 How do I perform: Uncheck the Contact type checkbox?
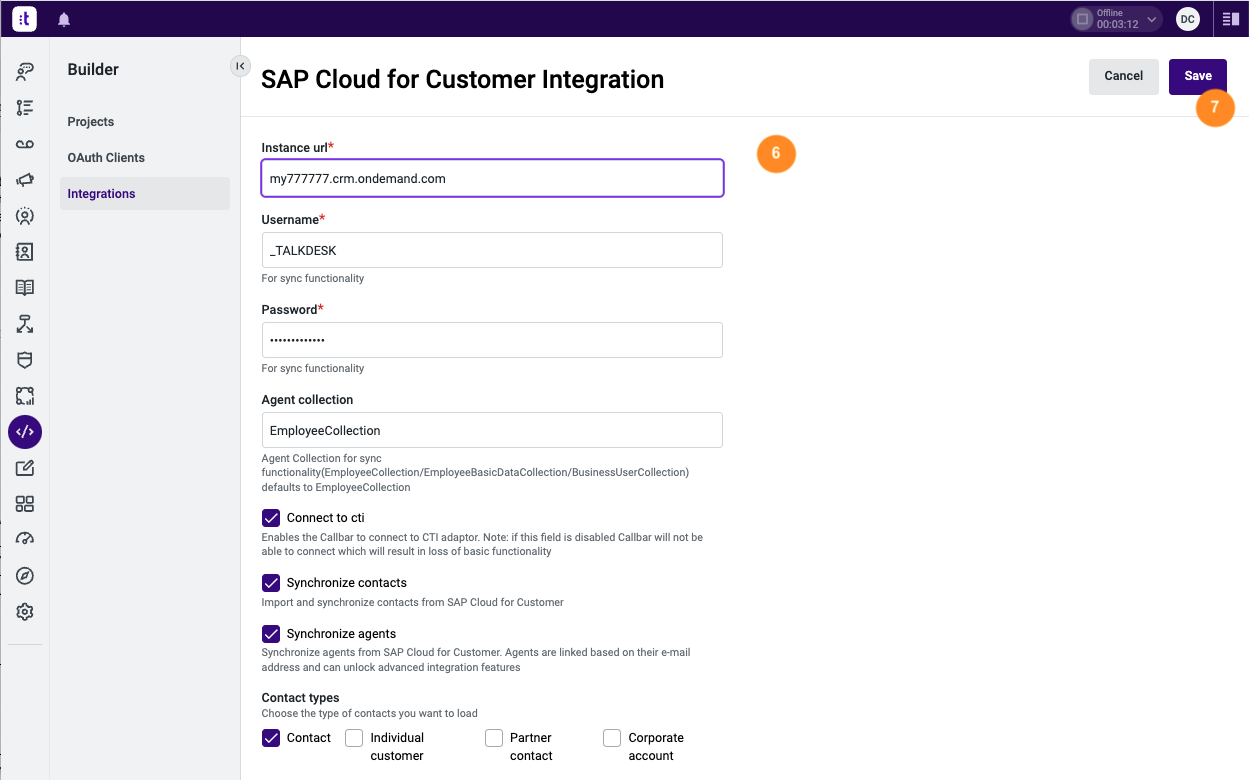point(271,738)
